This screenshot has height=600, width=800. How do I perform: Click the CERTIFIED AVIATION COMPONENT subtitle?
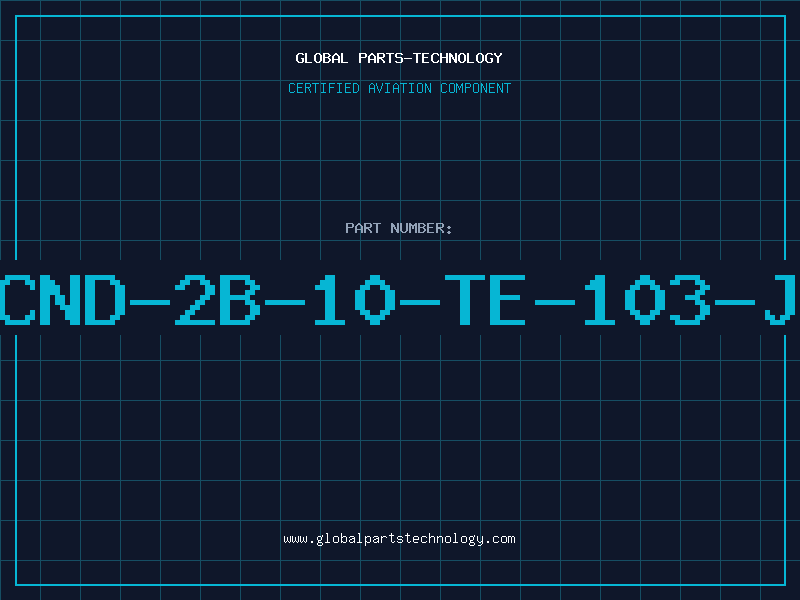click(399, 88)
